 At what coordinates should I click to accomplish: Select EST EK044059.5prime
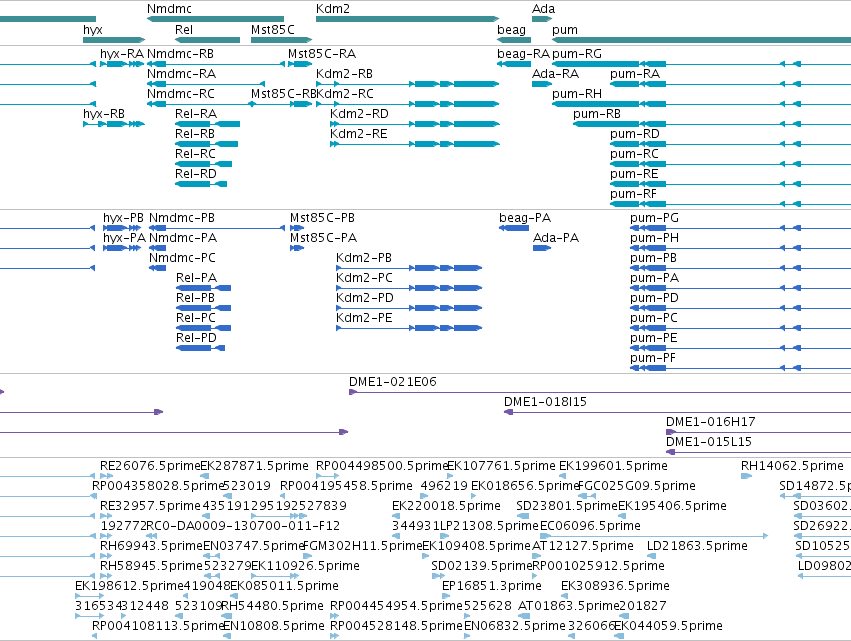668,626
